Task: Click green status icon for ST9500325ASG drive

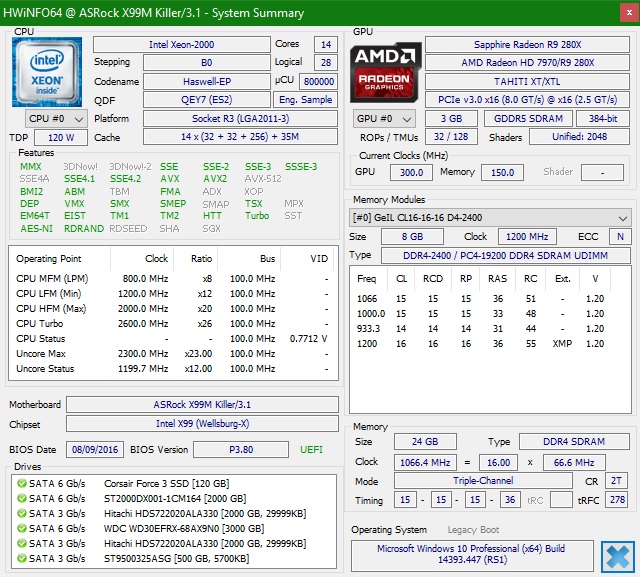Action: (21, 558)
